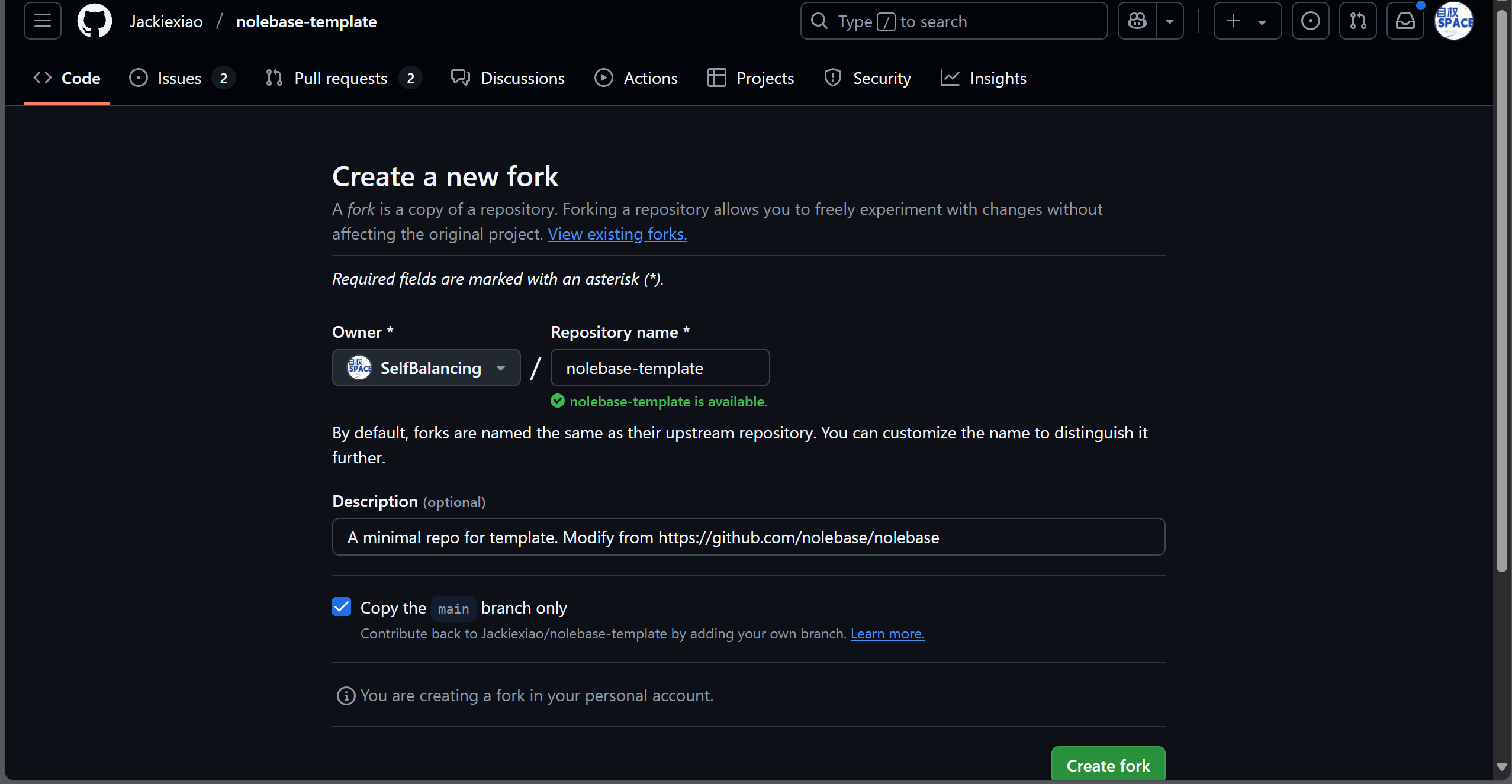Screen dimensions: 1512x784
Task: Open the create new plus menu
Action: click(x=1247, y=21)
